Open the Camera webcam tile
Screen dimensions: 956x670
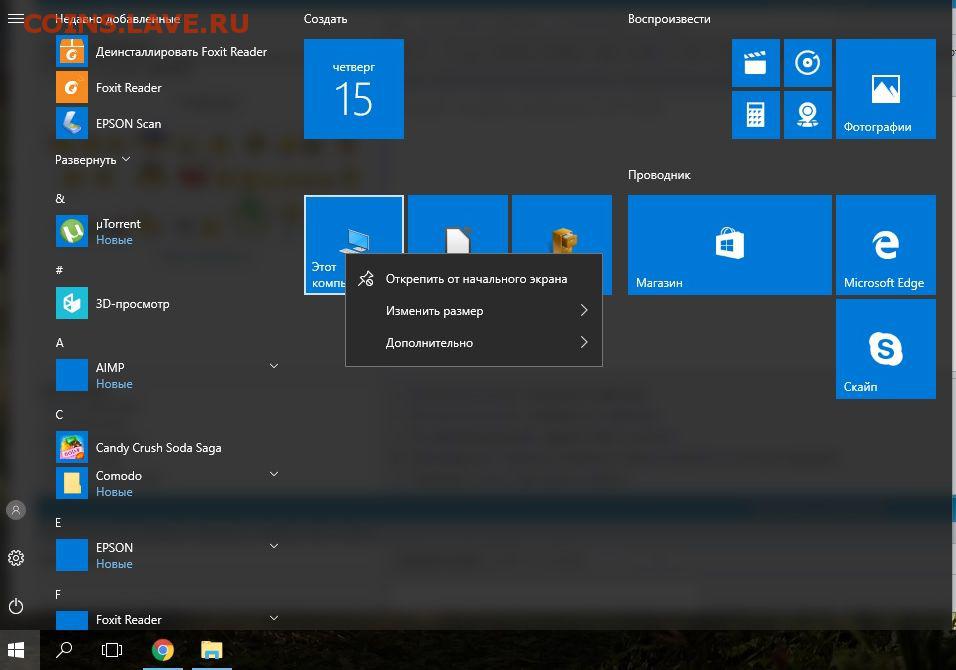807,115
